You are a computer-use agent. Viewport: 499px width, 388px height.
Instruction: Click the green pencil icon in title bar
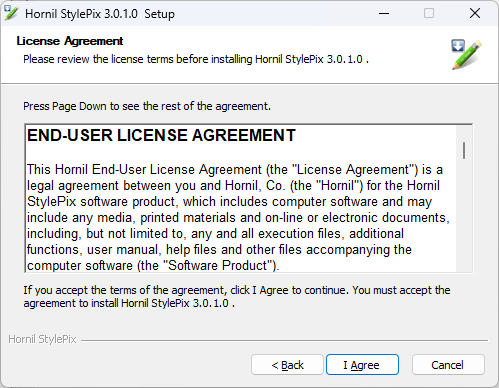click(11, 13)
